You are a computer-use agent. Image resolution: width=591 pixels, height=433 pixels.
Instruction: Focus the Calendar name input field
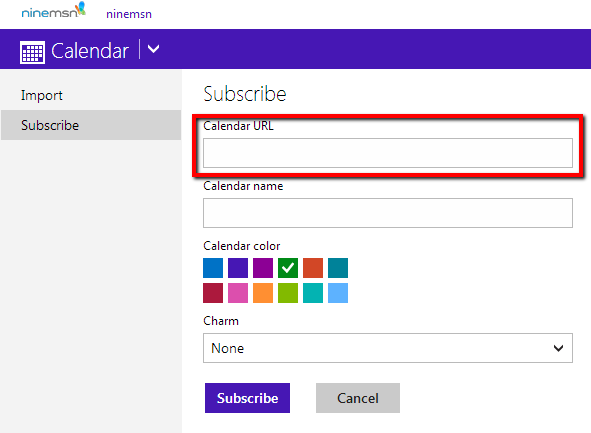pyautogui.click(x=388, y=213)
